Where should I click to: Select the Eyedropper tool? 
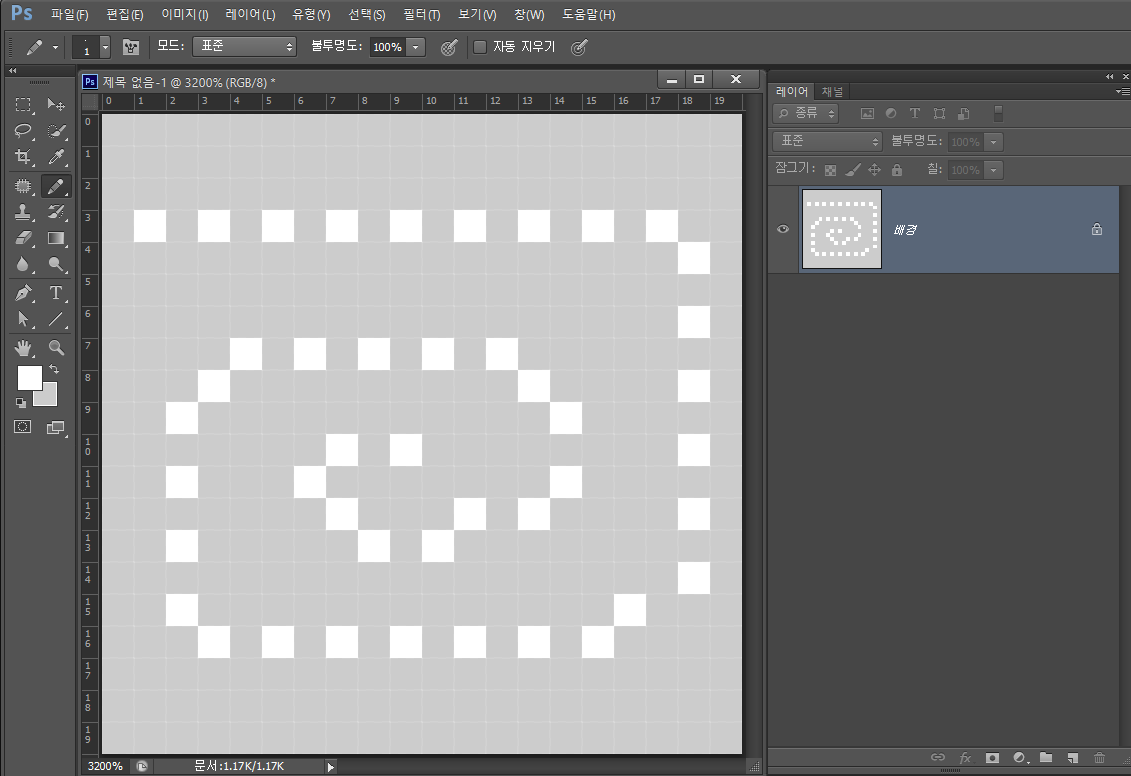(56, 156)
